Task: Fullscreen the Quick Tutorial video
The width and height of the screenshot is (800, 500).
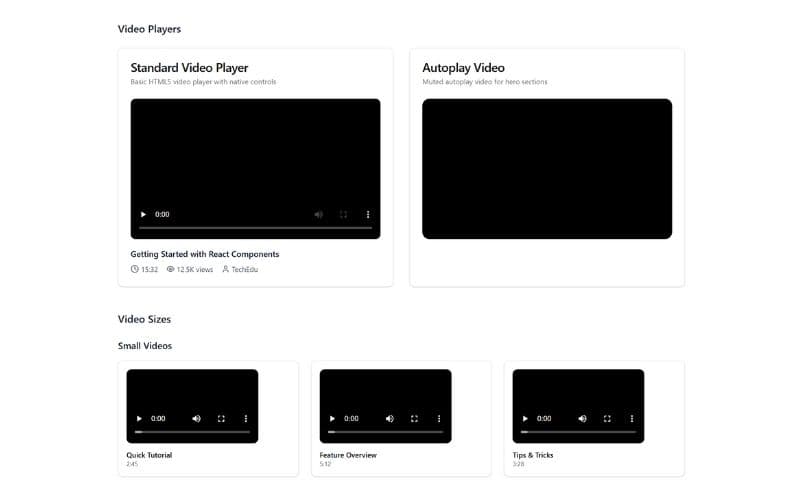Action: [x=221, y=418]
